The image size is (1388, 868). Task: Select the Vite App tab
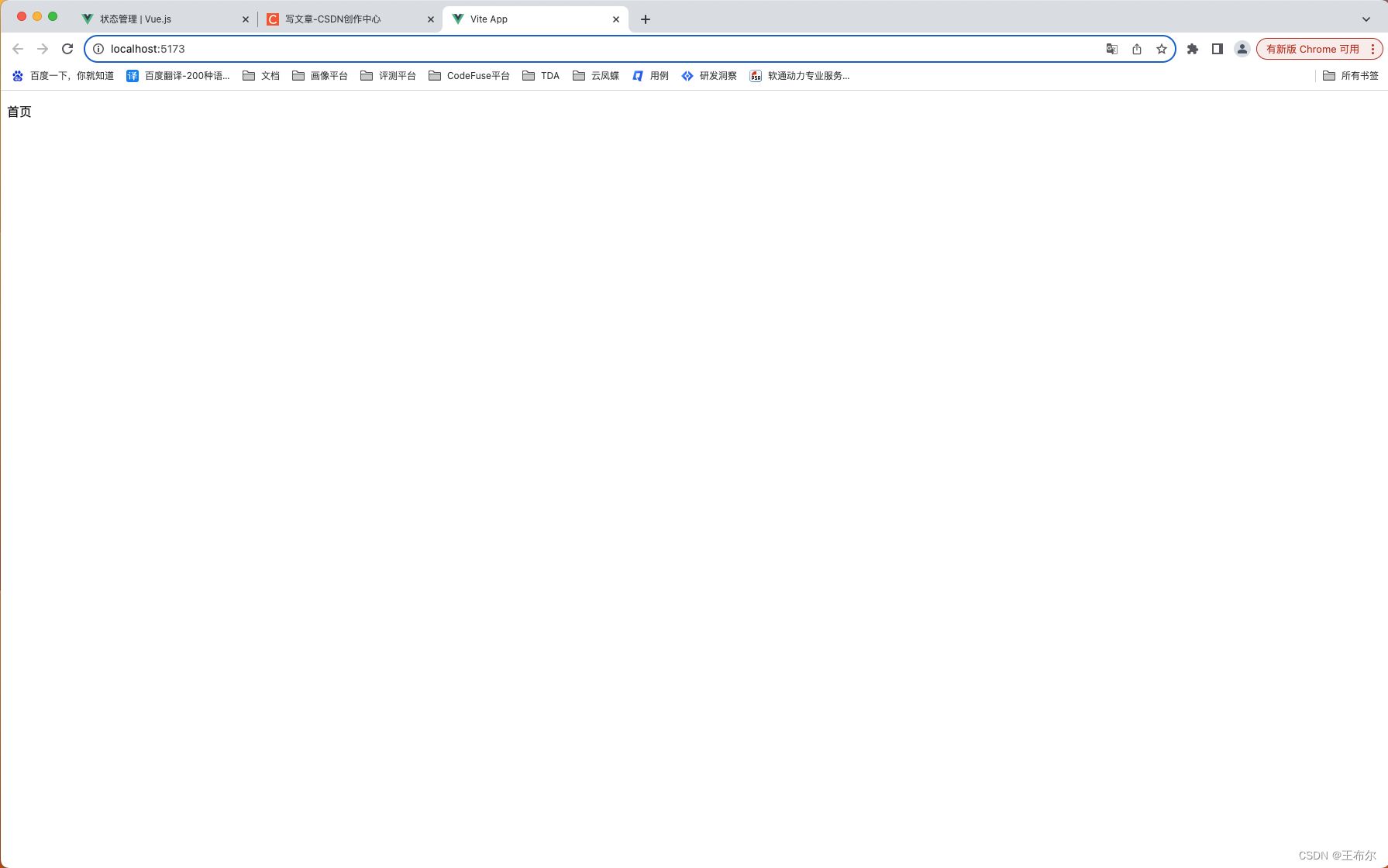click(x=536, y=19)
